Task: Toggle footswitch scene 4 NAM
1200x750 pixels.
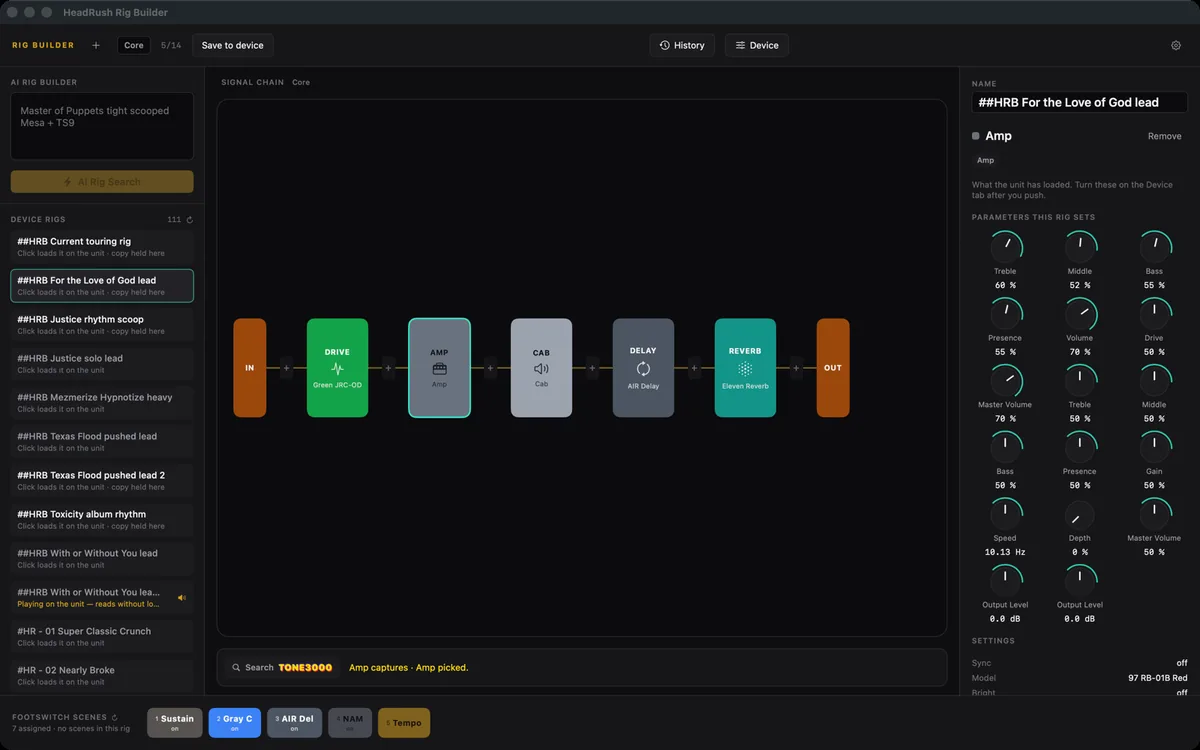Action: point(350,723)
